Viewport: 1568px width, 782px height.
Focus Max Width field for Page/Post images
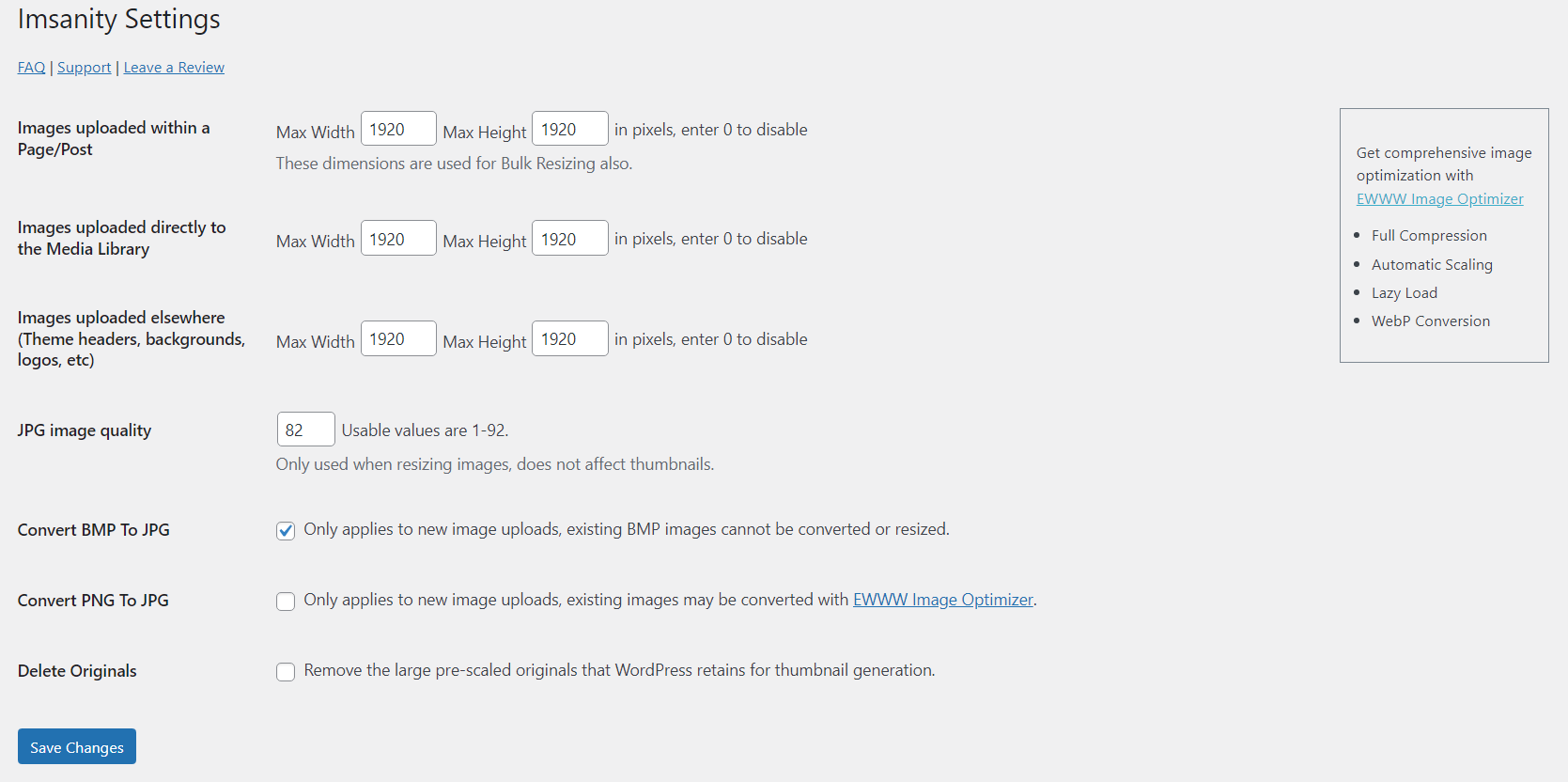coord(398,130)
